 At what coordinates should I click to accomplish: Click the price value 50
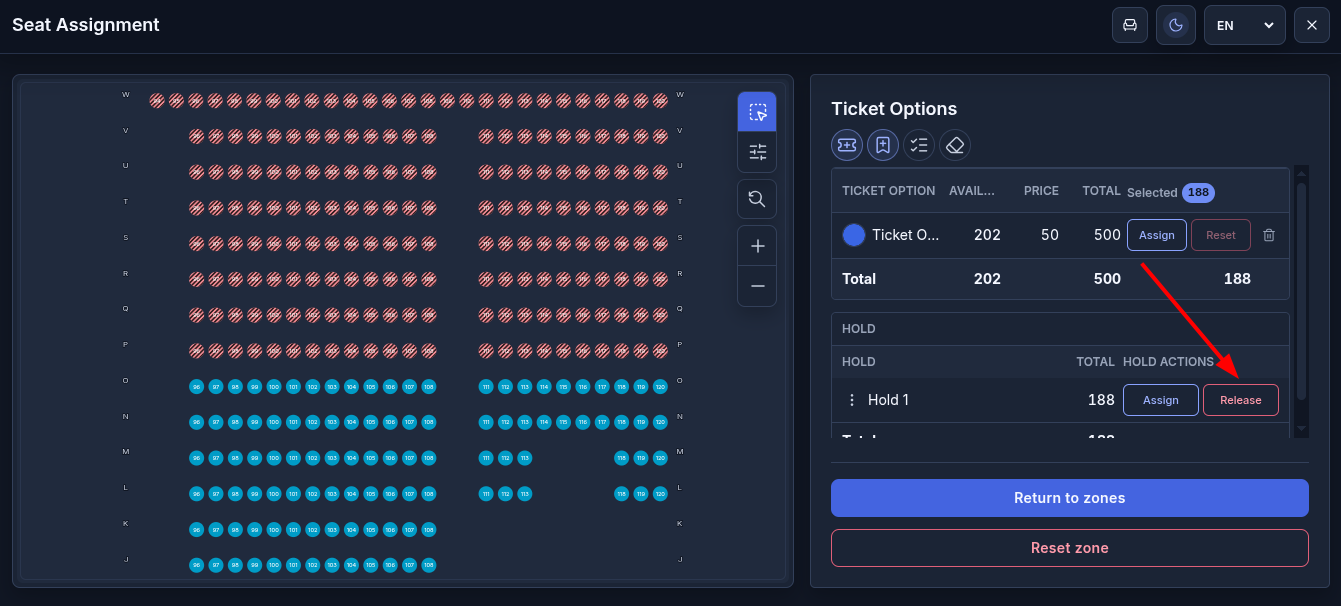click(1050, 235)
